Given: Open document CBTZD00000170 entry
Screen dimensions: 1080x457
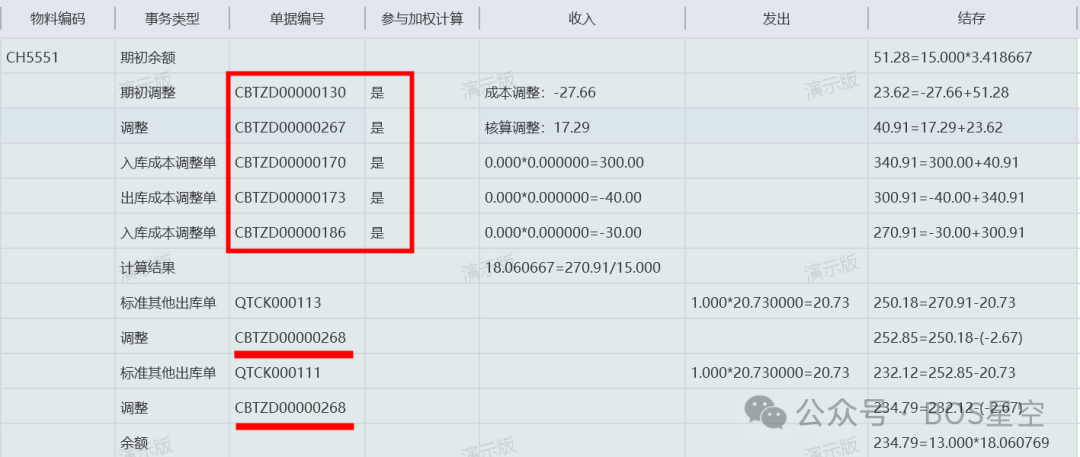Looking at the screenshot, I should (290, 163).
